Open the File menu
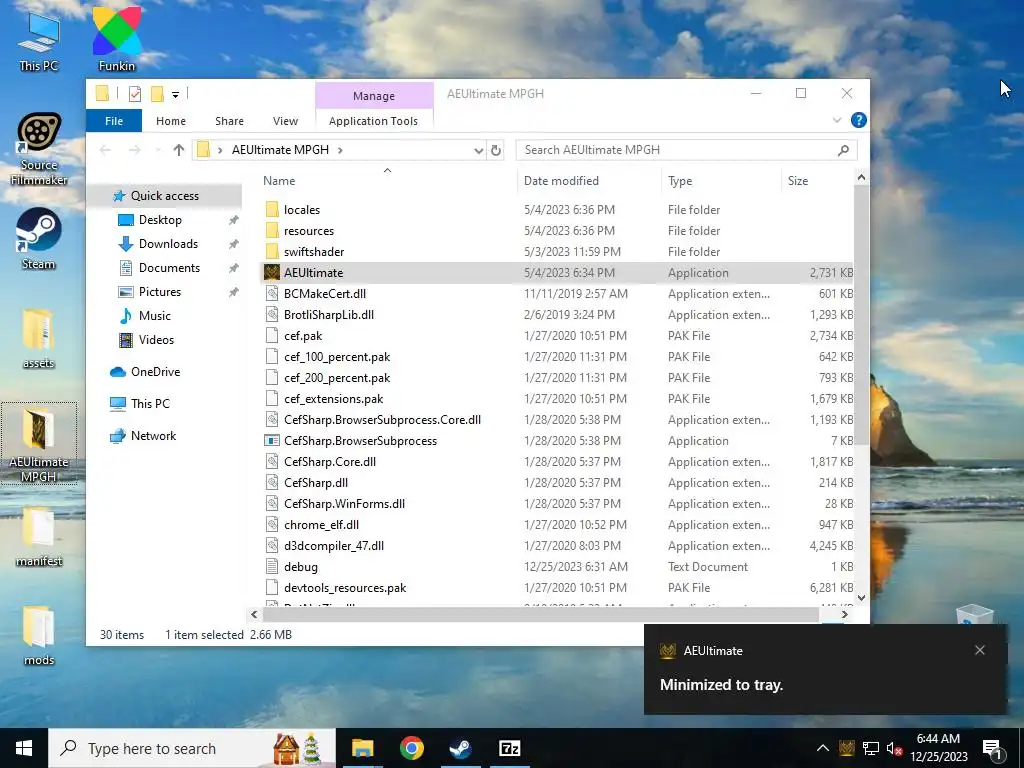 [x=114, y=121]
